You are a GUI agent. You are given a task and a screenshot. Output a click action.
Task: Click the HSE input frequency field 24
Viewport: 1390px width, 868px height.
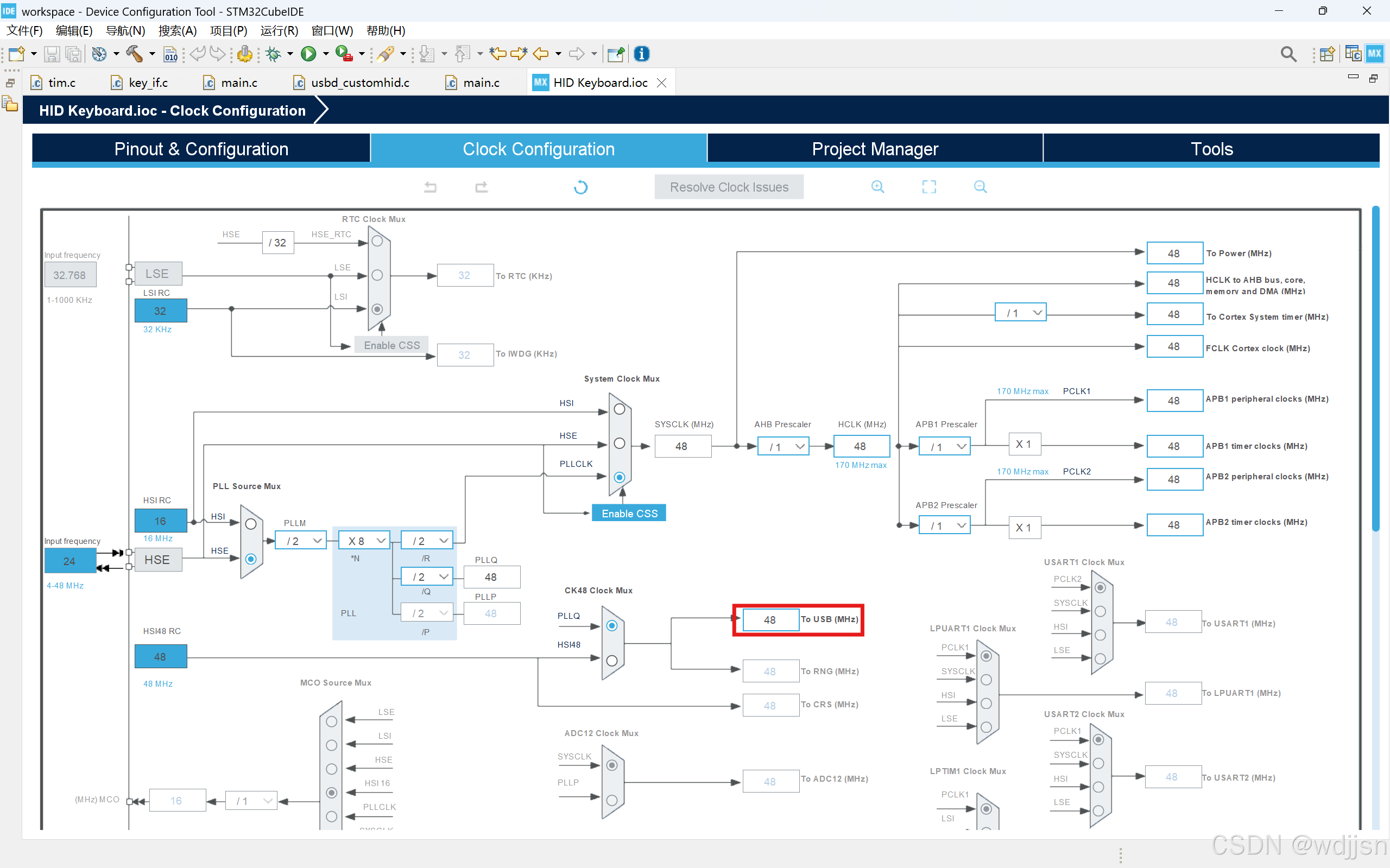pyautogui.click(x=69, y=561)
